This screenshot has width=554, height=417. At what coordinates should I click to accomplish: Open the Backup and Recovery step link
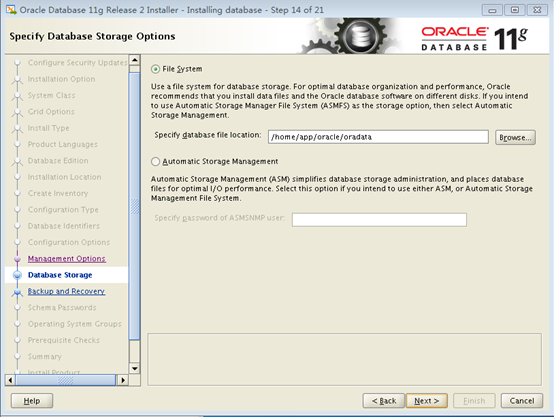[66, 291]
